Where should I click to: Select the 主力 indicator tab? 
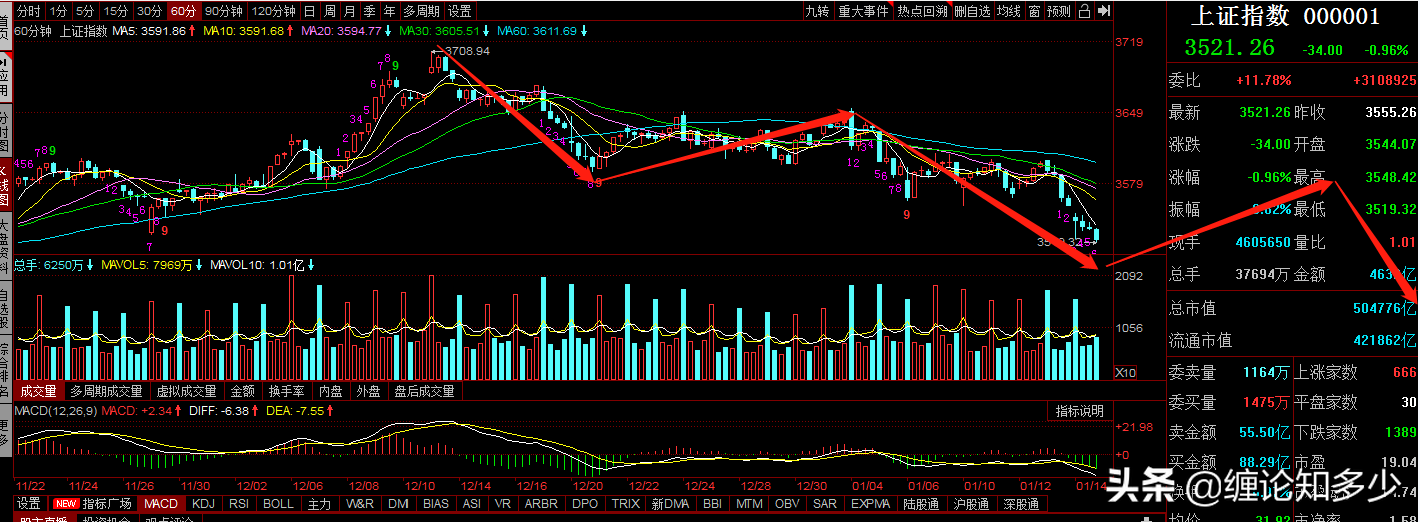(319, 504)
